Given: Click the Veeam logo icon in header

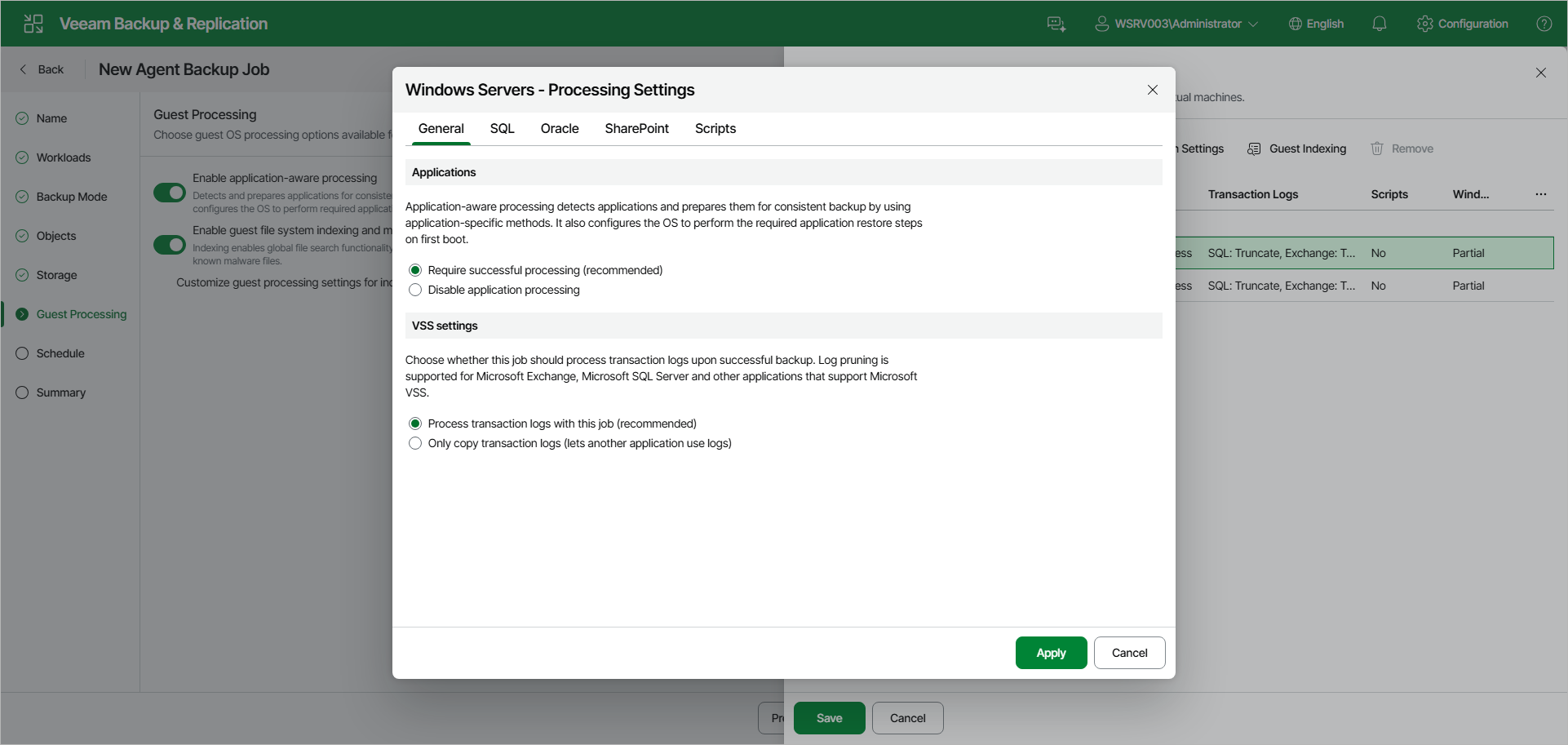Looking at the screenshot, I should pos(33,24).
